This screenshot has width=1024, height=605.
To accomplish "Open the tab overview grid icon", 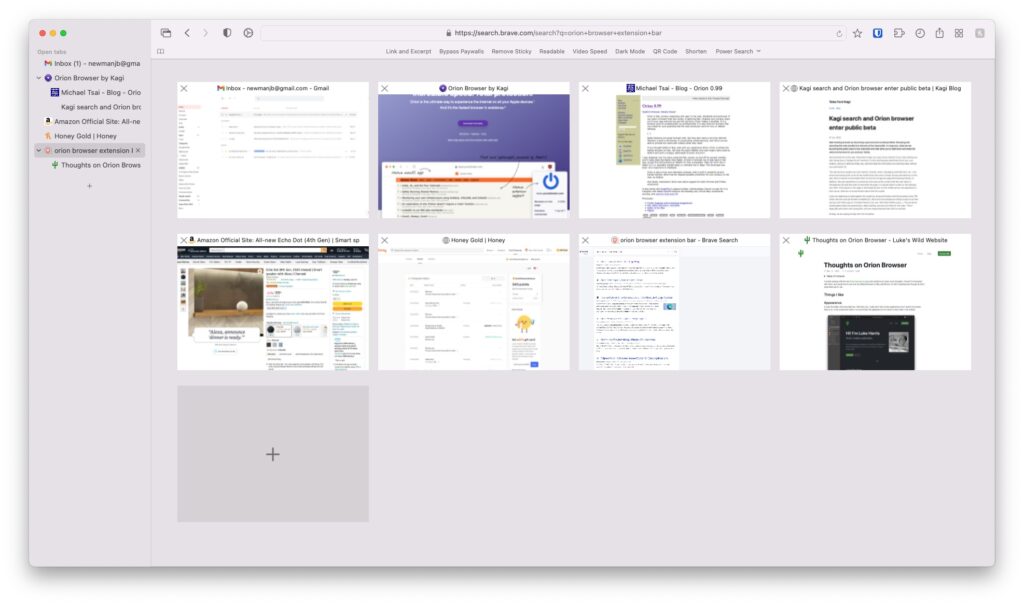I will pos(959,33).
